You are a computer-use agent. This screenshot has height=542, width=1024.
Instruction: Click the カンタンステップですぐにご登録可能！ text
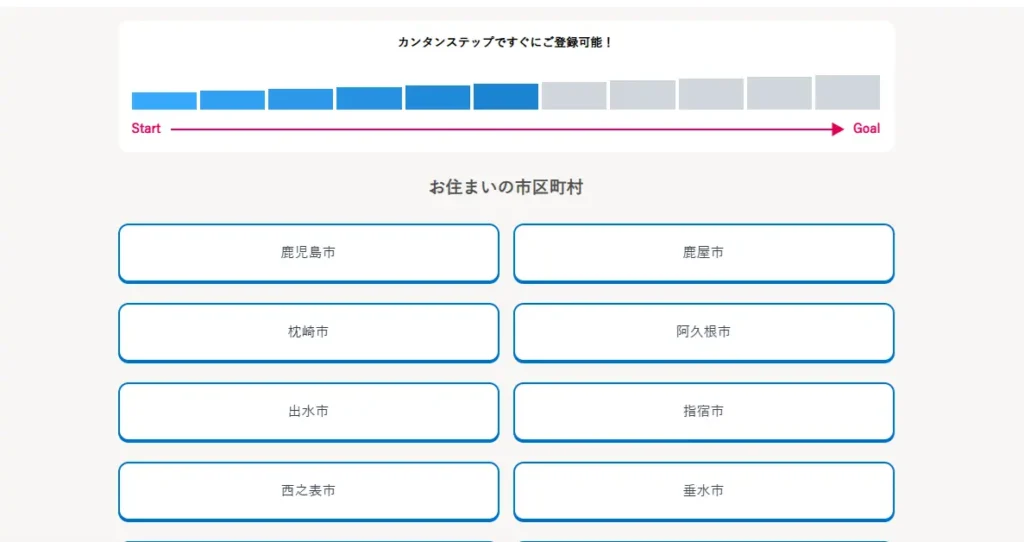(x=506, y=42)
